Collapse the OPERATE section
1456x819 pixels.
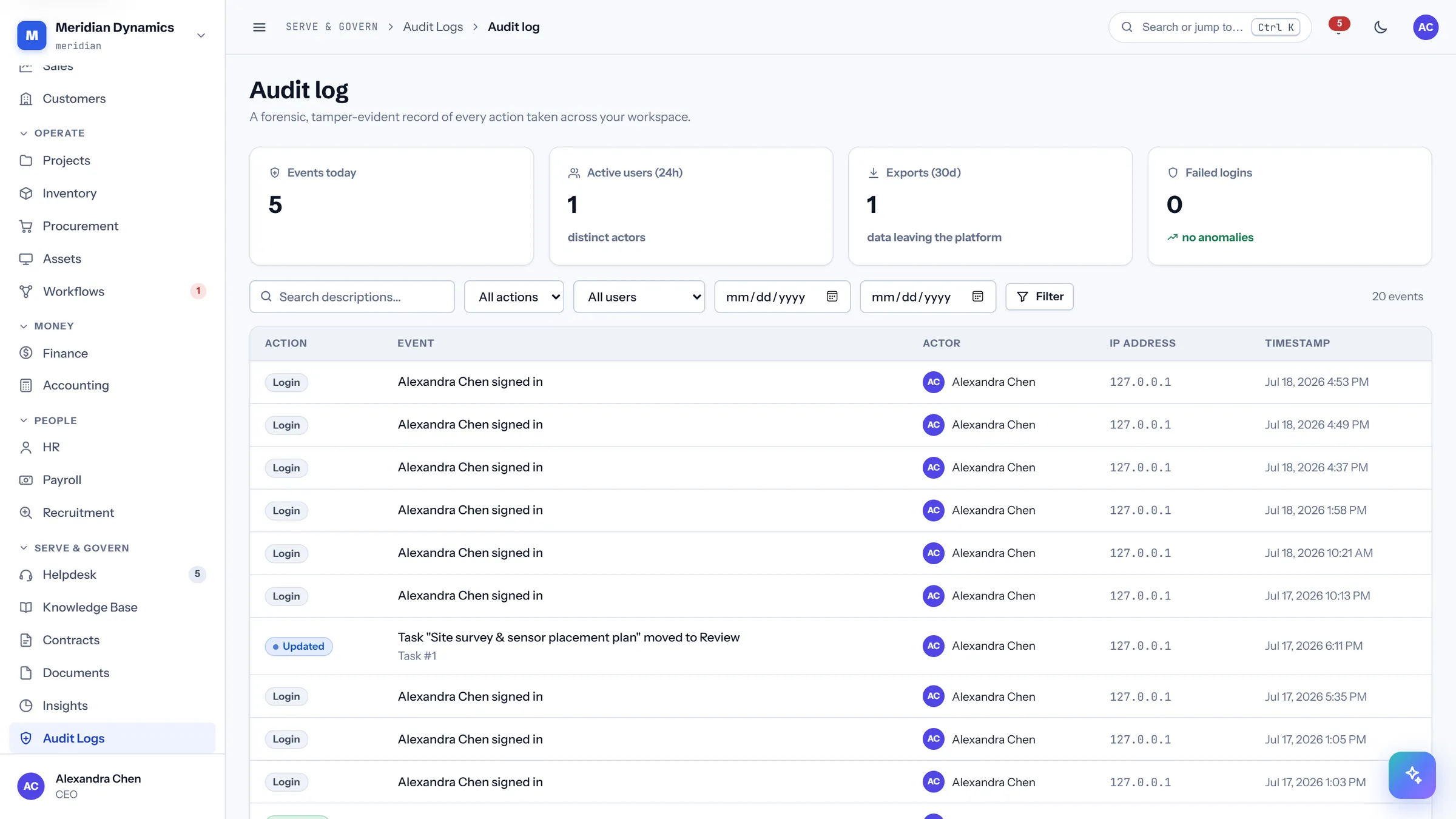point(52,133)
